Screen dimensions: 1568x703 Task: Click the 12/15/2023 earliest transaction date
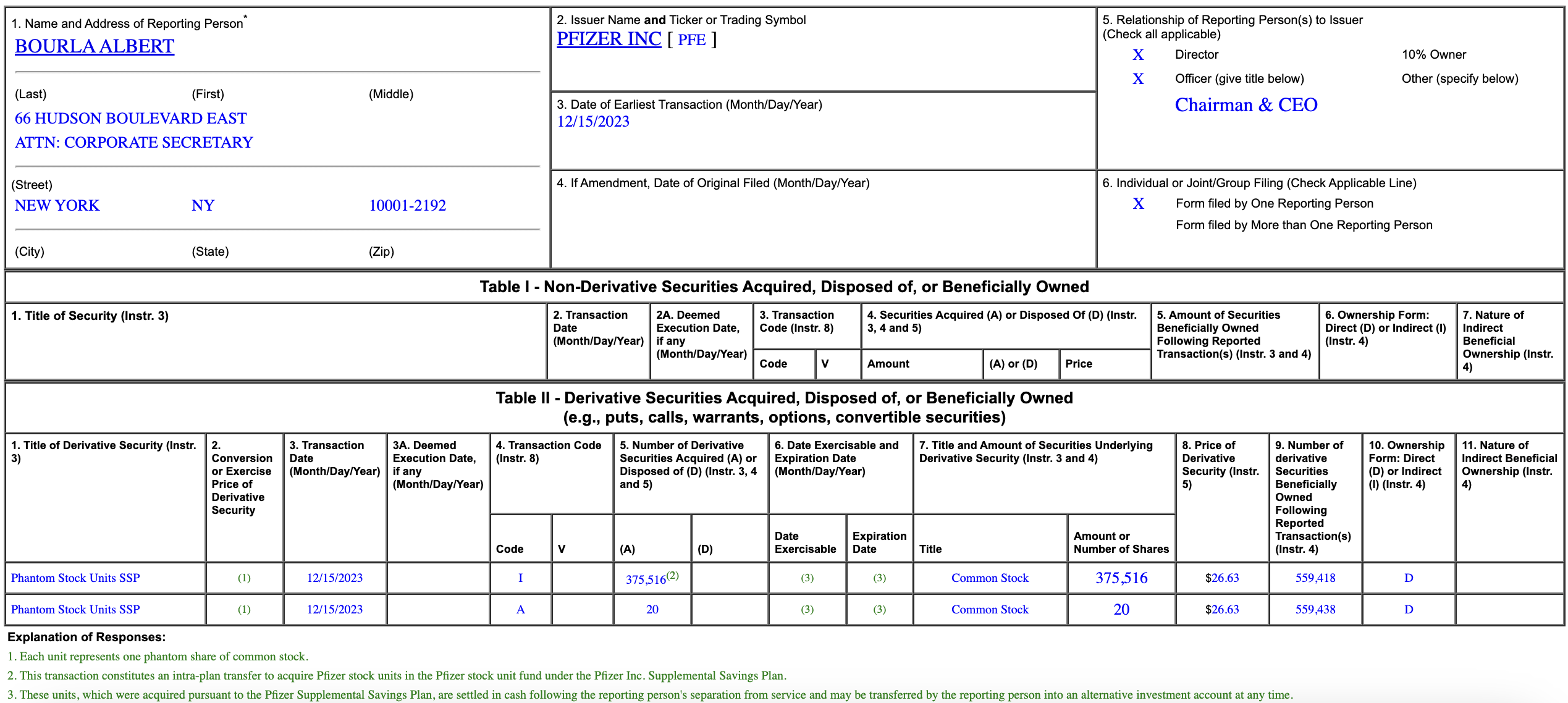[593, 122]
